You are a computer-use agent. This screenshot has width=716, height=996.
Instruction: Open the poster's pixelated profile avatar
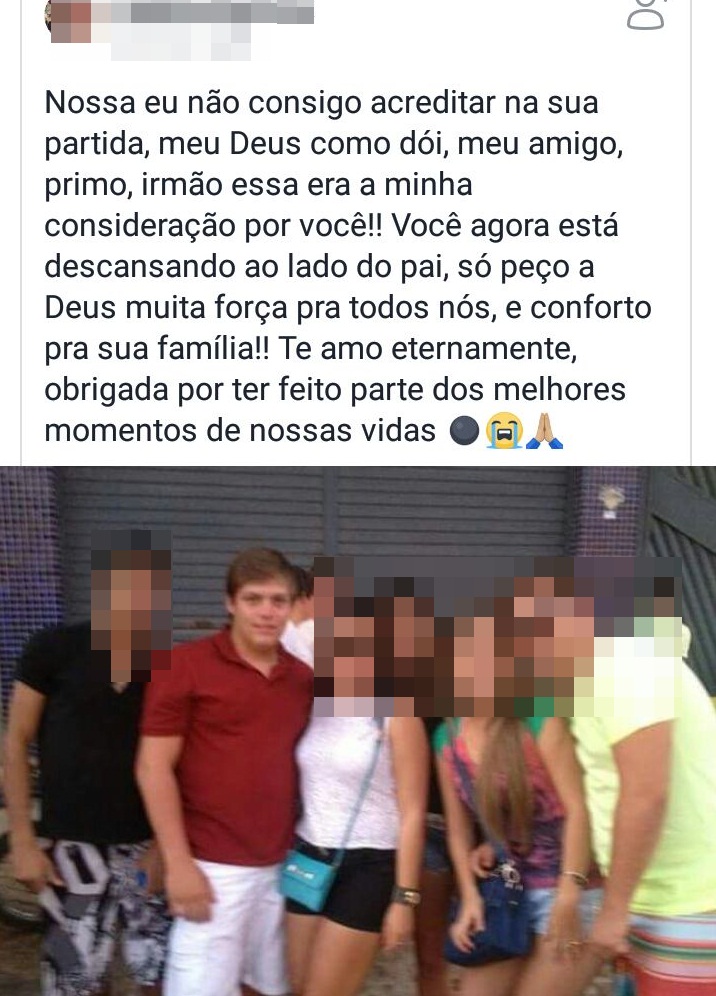(69, 21)
